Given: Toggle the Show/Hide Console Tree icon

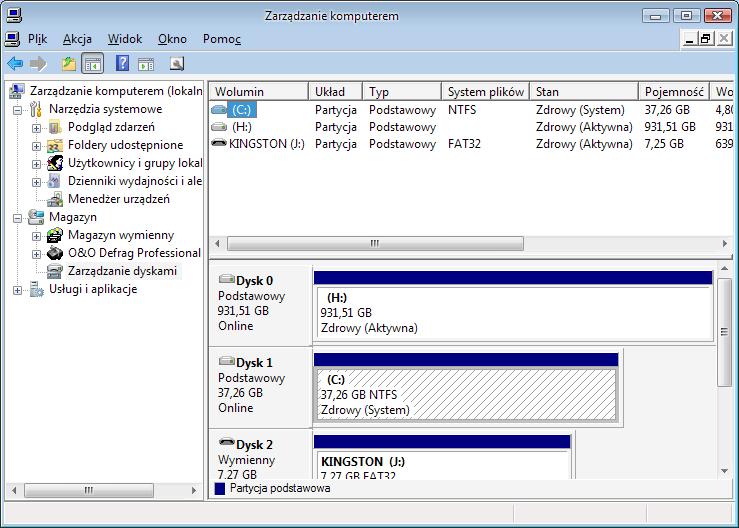Looking at the screenshot, I should pyautogui.click(x=92, y=63).
